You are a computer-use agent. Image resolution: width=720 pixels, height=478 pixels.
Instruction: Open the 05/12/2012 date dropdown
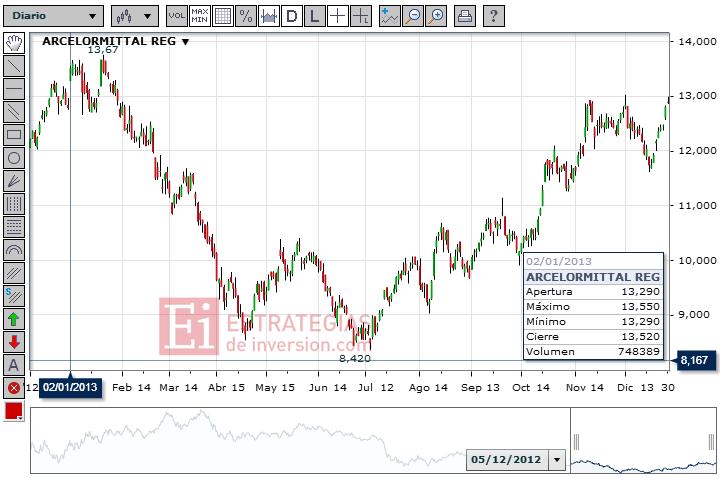click(557, 459)
